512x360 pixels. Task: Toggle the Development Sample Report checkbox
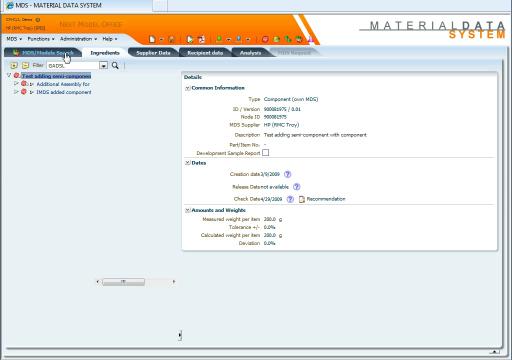point(265,153)
